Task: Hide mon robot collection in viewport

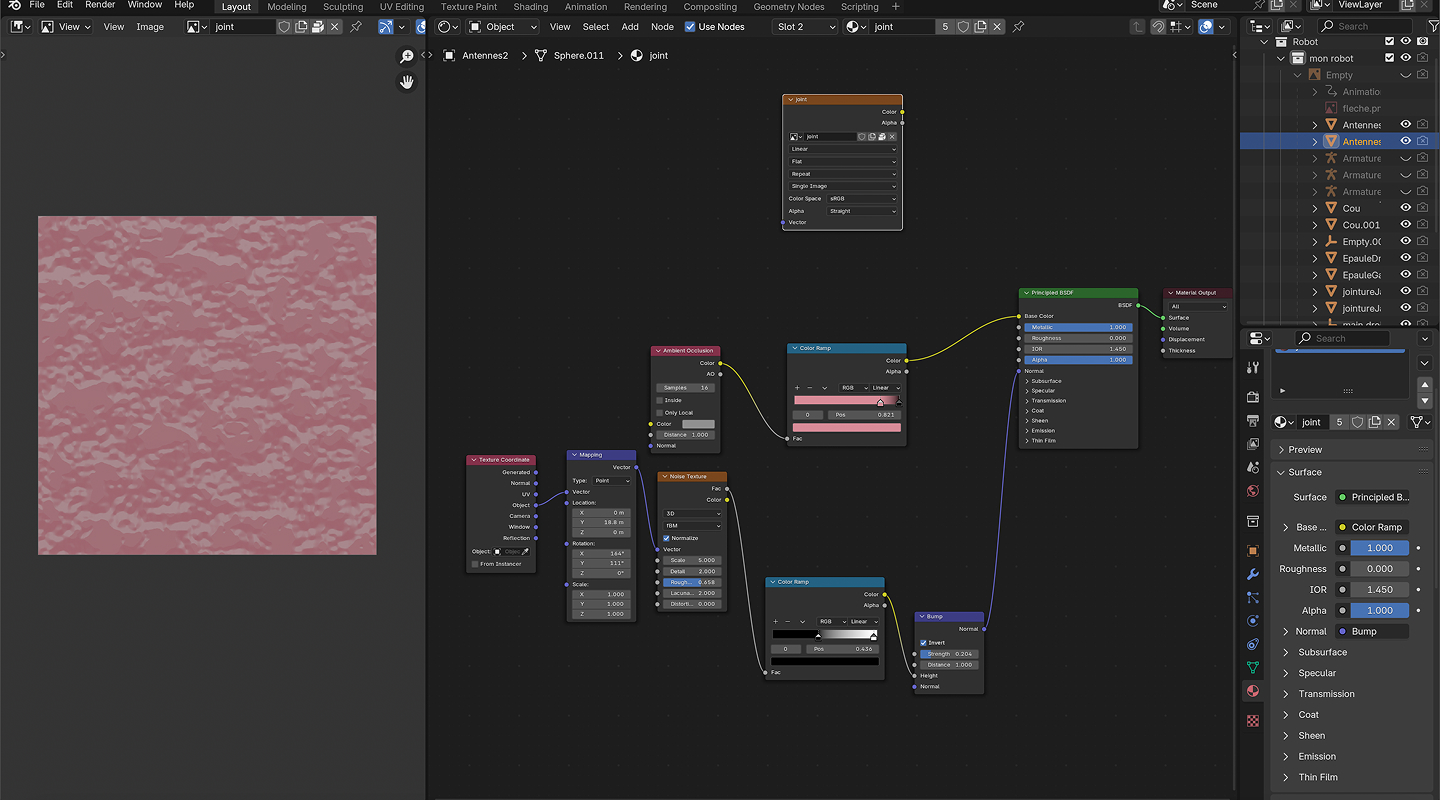Action: pyautogui.click(x=1405, y=58)
